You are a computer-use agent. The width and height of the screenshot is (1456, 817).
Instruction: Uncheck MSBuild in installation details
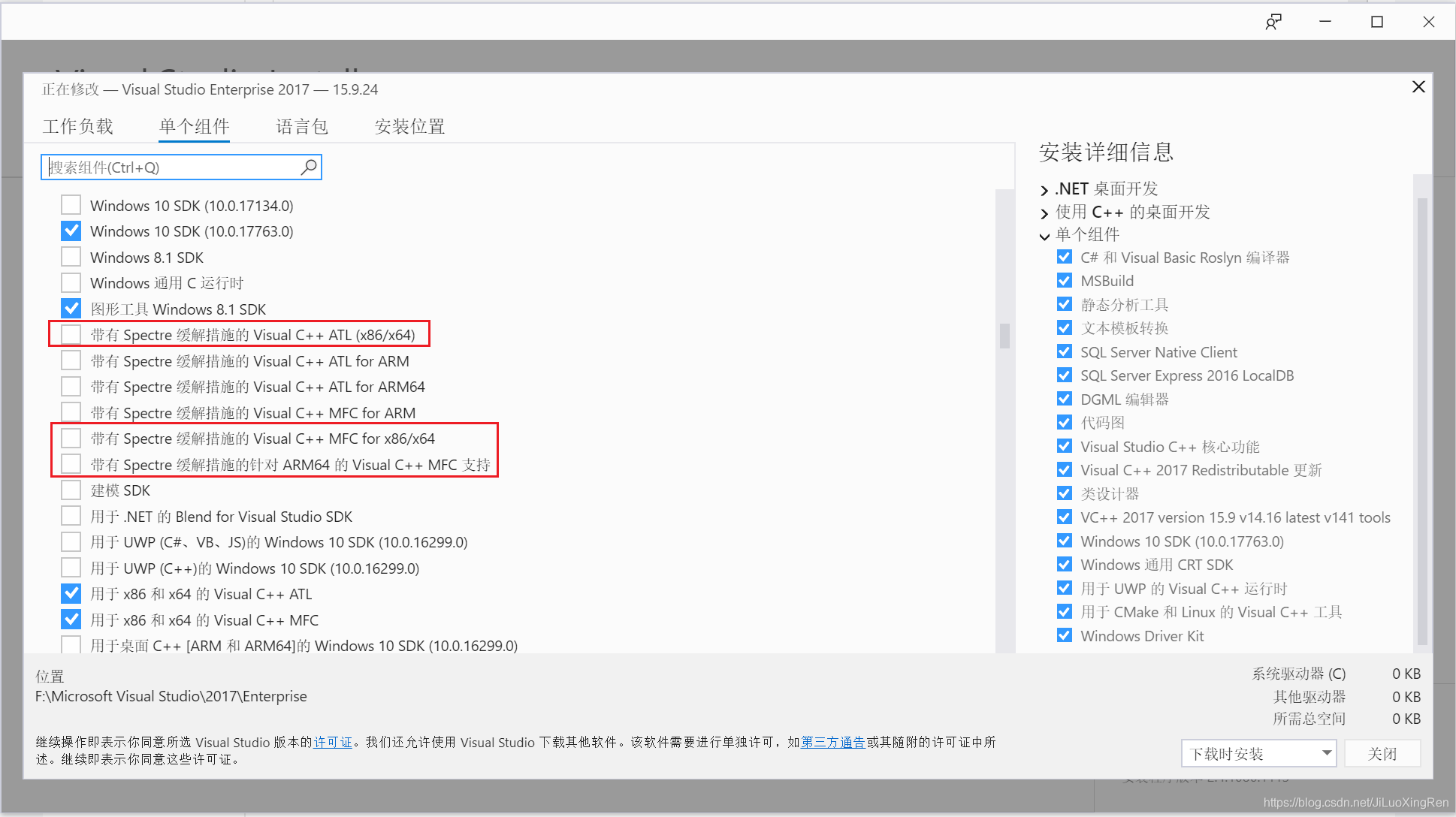1064,280
